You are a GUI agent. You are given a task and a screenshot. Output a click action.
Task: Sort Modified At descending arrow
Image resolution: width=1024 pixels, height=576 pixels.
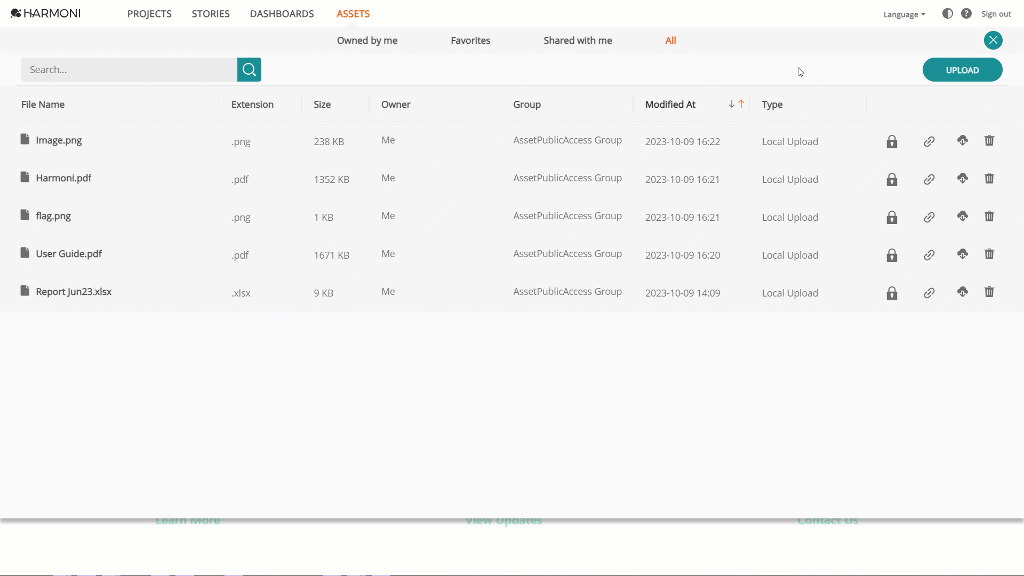731,104
